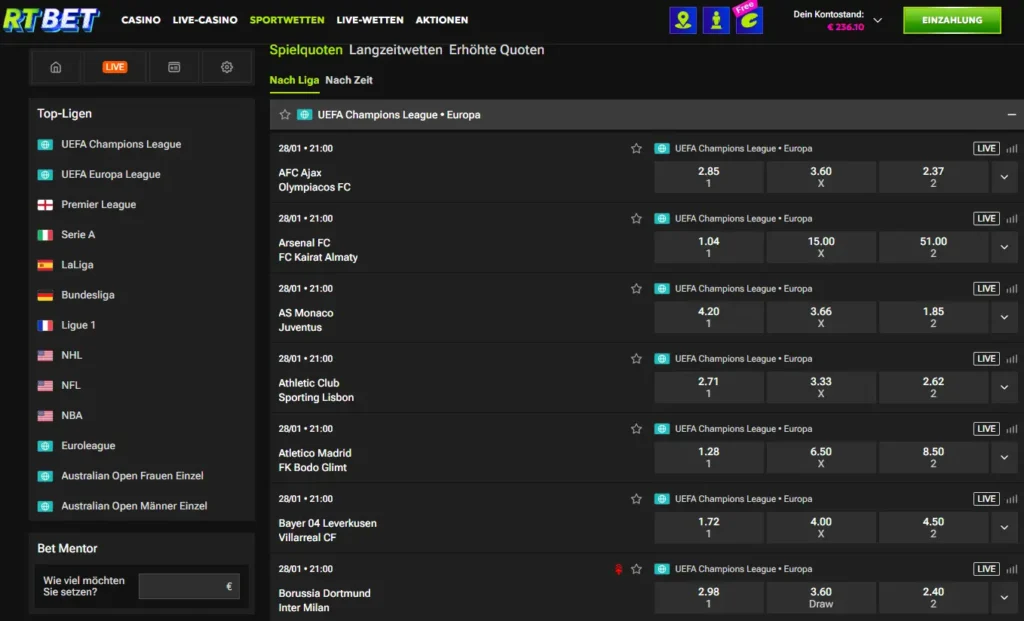Click the Spain flag next to LaLiga

[x=45, y=265]
